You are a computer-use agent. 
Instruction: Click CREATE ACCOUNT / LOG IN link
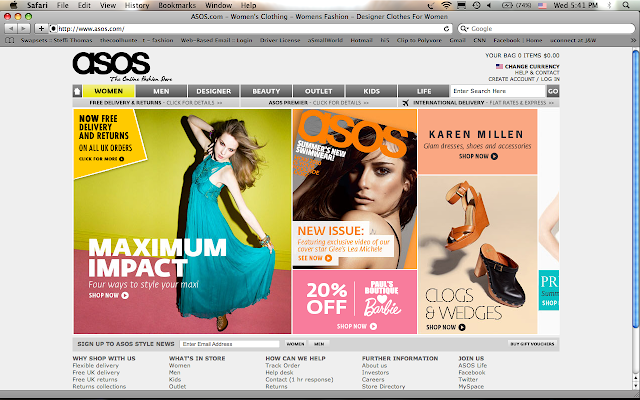pos(524,79)
